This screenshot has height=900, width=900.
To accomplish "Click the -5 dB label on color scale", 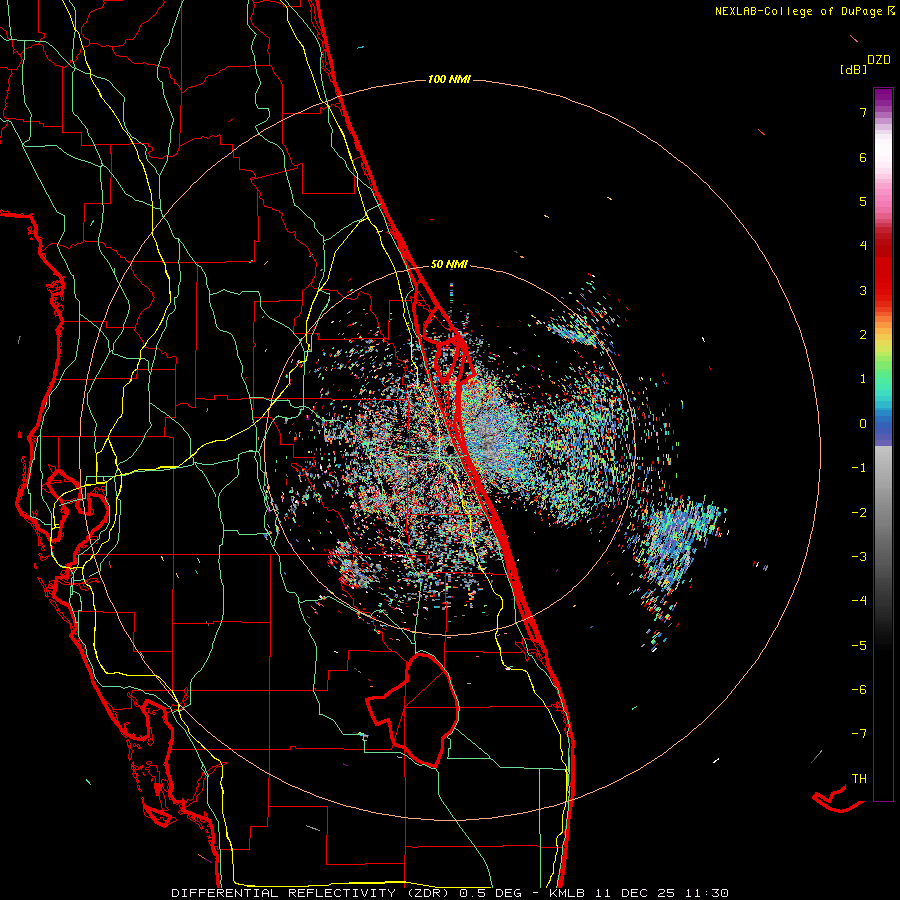I will [x=859, y=645].
